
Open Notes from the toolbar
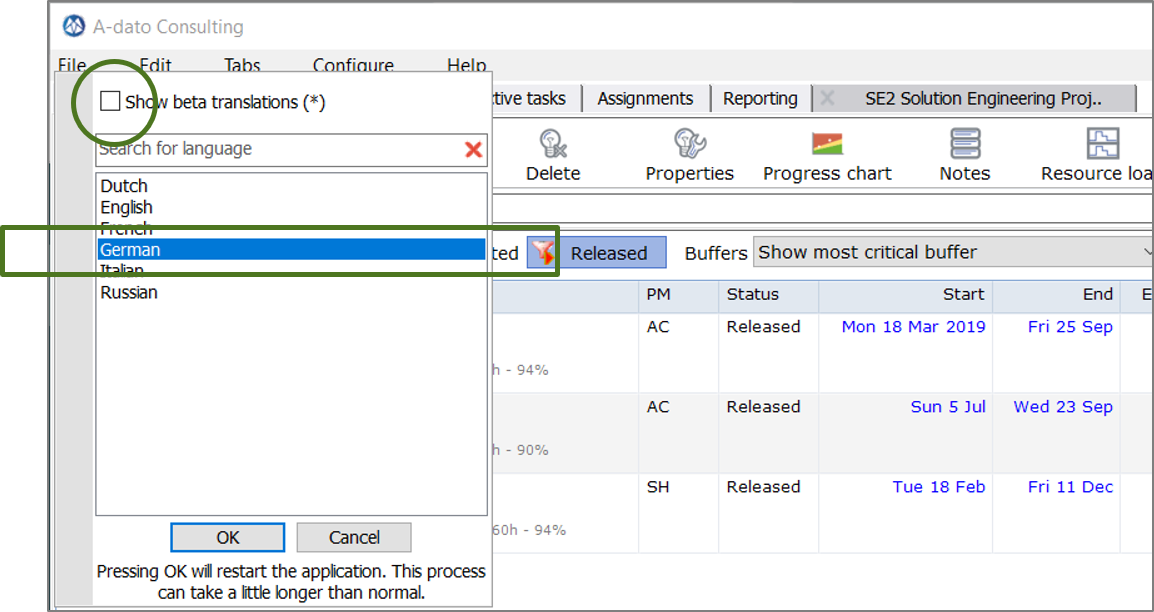(x=964, y=155)
